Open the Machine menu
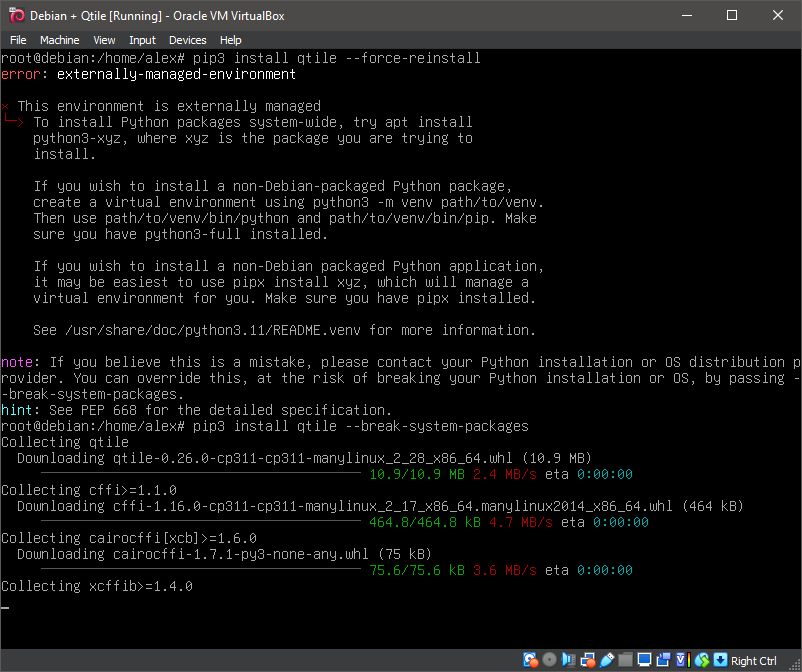The height and width of the screenshot is (672, 802). pyautogui.click(x=59, y=39)
